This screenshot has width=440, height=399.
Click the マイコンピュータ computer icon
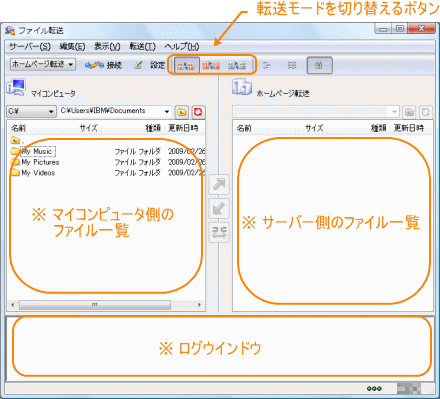click(x=16, y=88)
